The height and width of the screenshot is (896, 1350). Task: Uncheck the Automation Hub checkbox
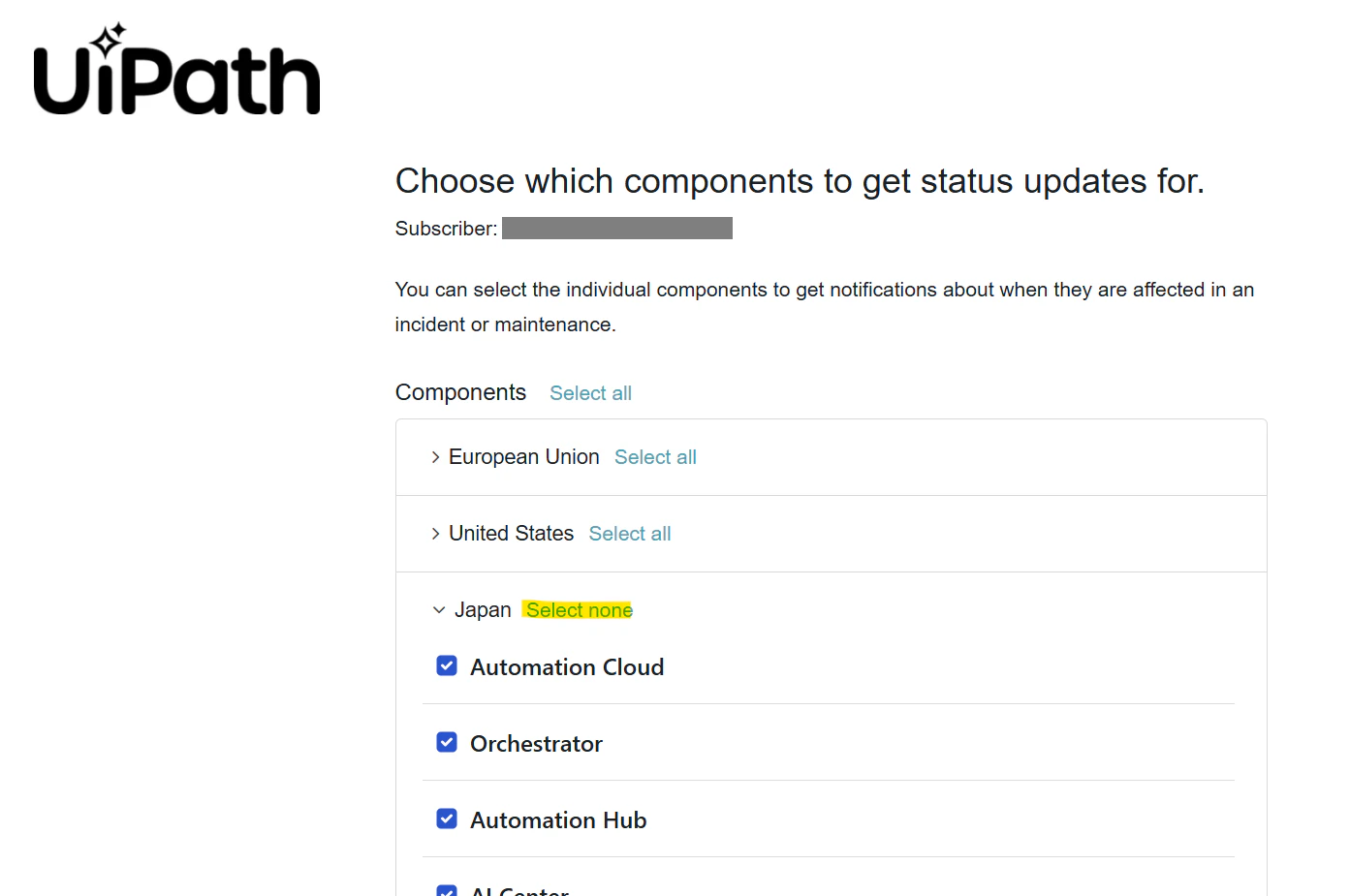[447, 819]
